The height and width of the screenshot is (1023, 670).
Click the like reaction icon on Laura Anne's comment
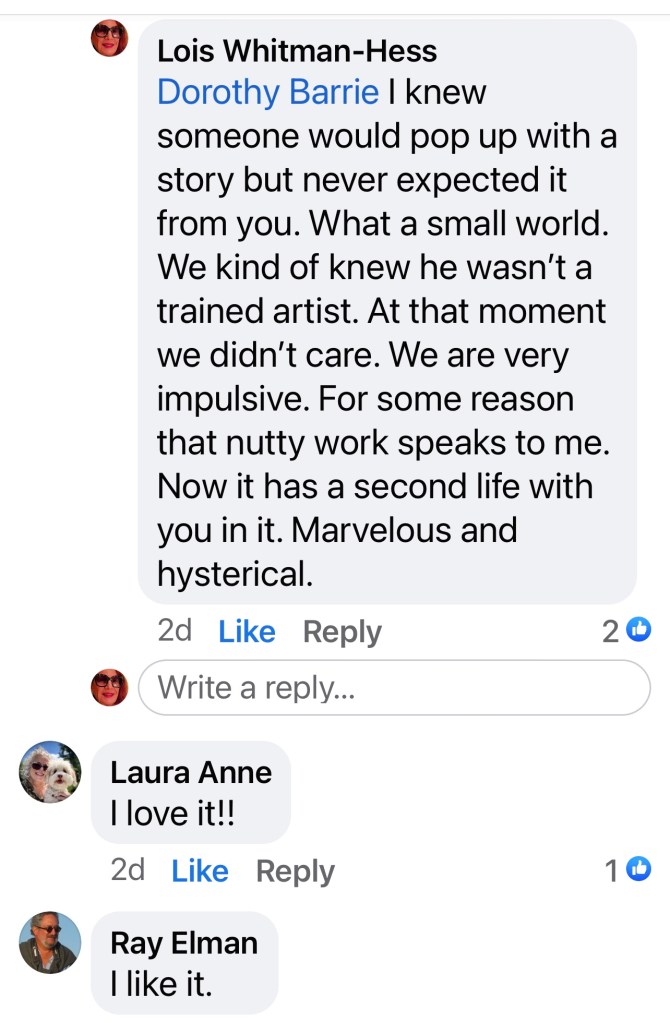pos(639,871)
